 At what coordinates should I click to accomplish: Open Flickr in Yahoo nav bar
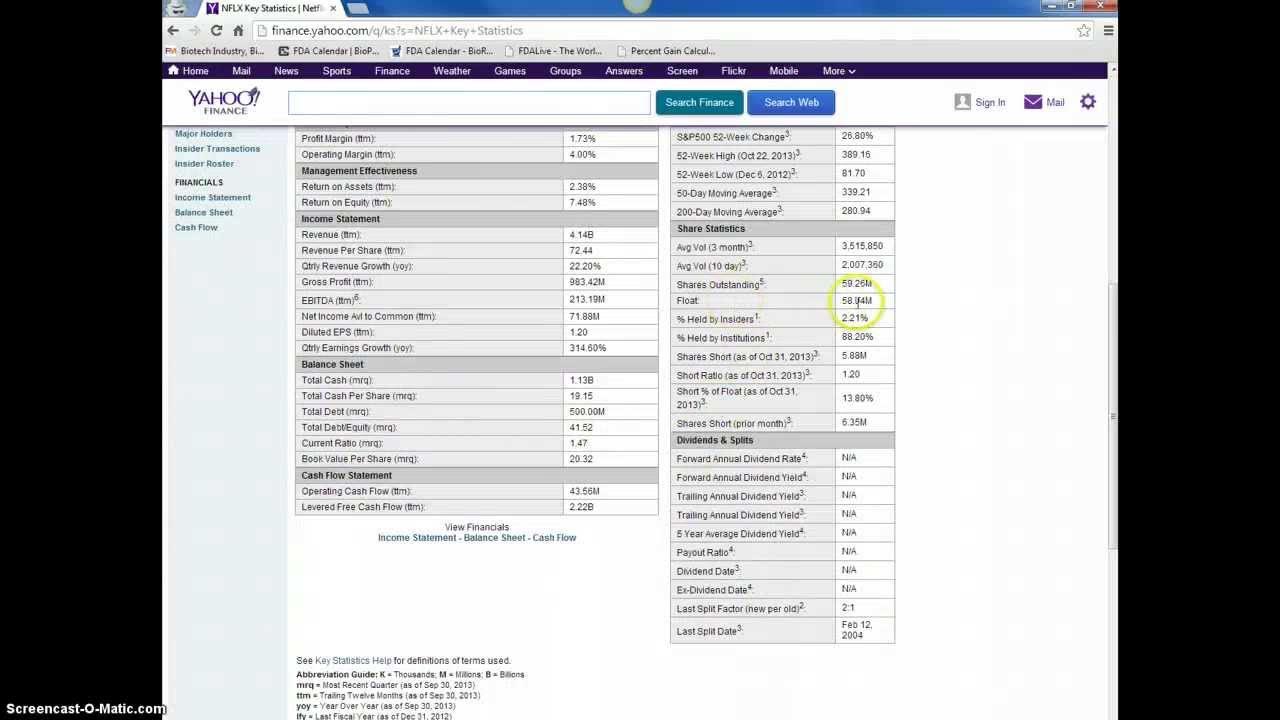733,71
